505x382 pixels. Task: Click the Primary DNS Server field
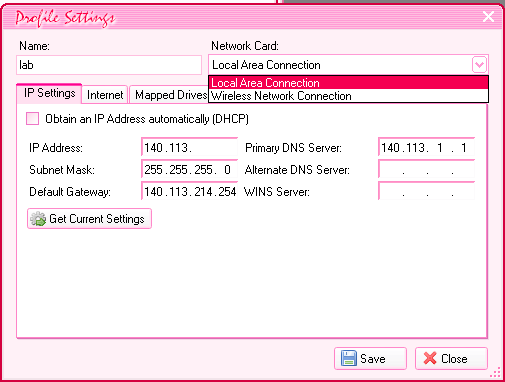(426, 147)
